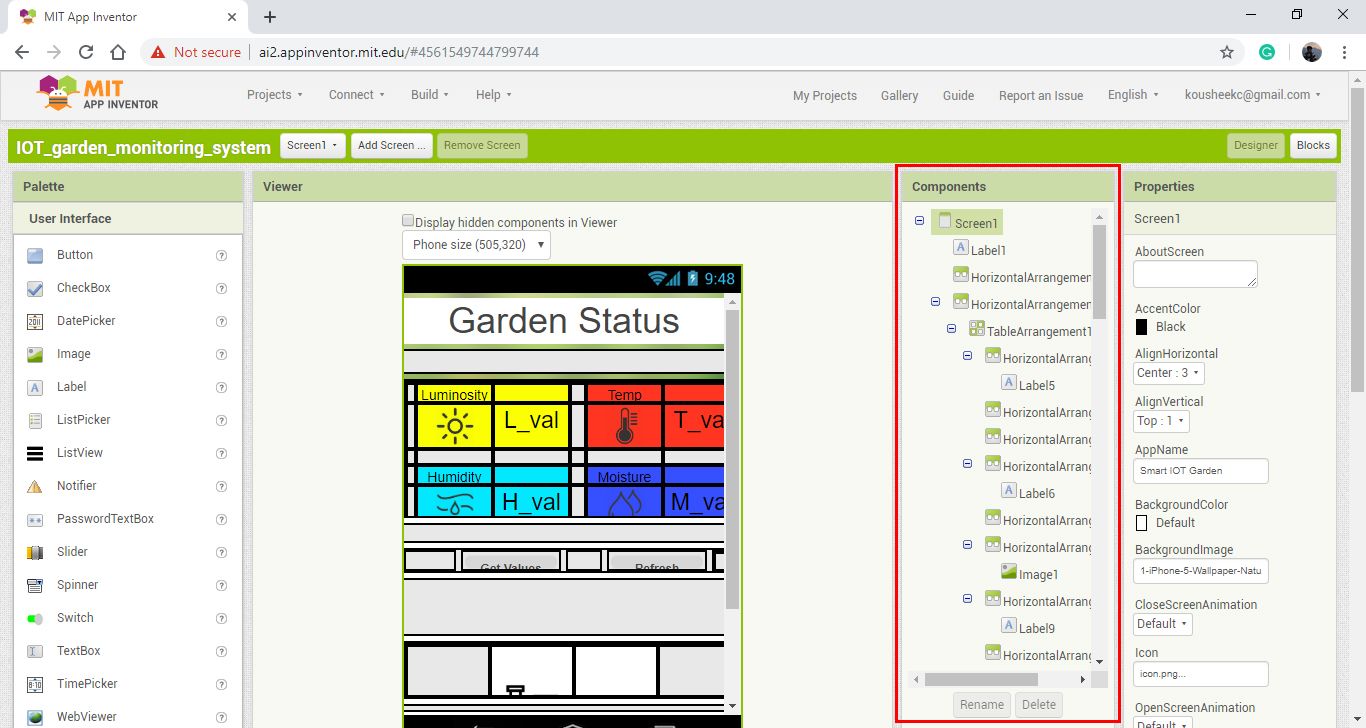
Task: Switch to the Blocks editor
Action: coord(1313,145)
